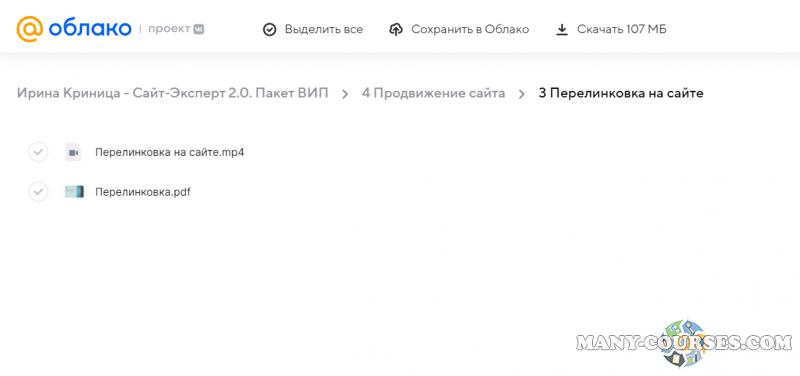
Task: Click current folder 3 Перелинковка на сайте
Action: [621, 93]
